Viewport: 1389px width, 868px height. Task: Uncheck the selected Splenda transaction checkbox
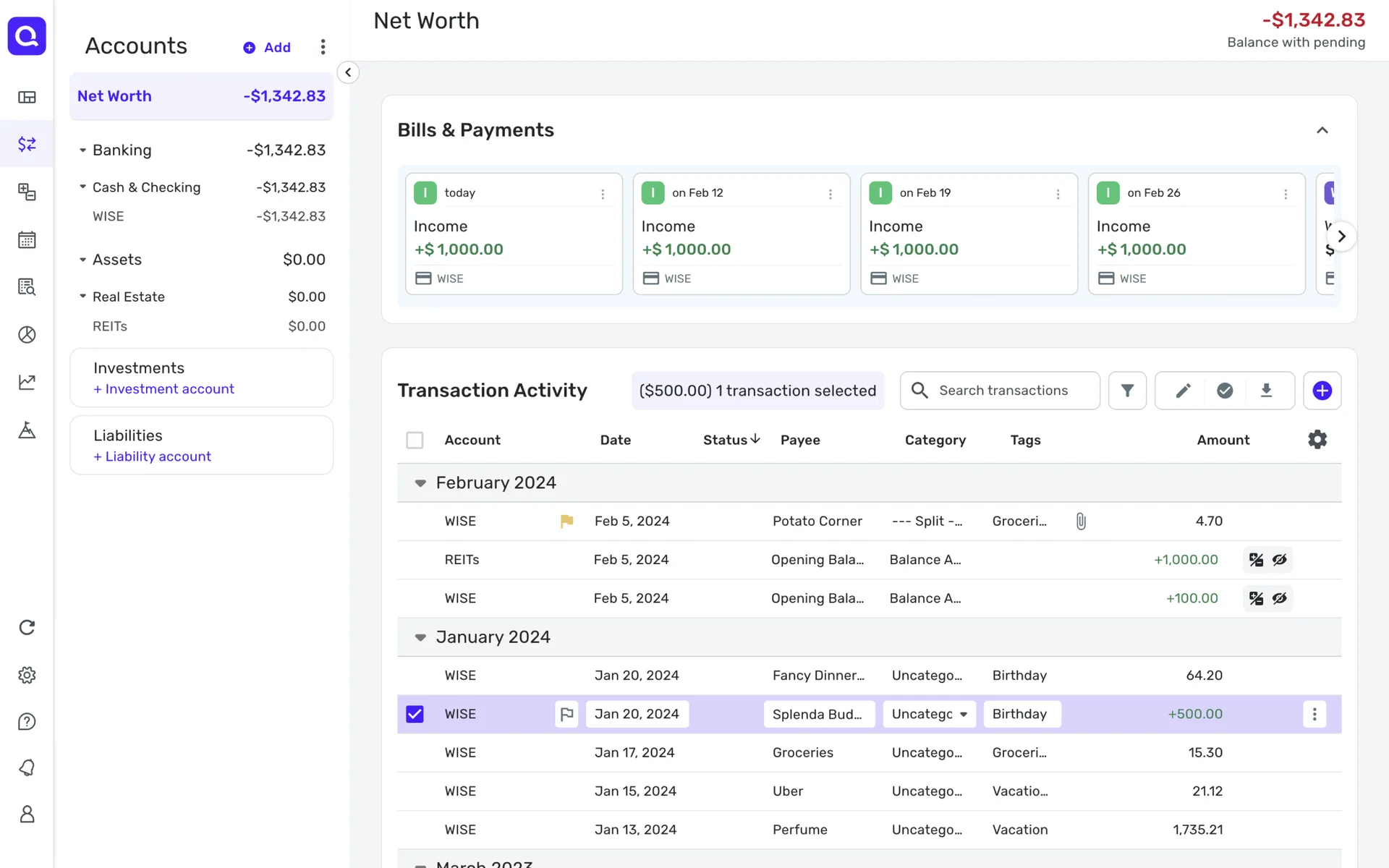(x=415, y=714)
